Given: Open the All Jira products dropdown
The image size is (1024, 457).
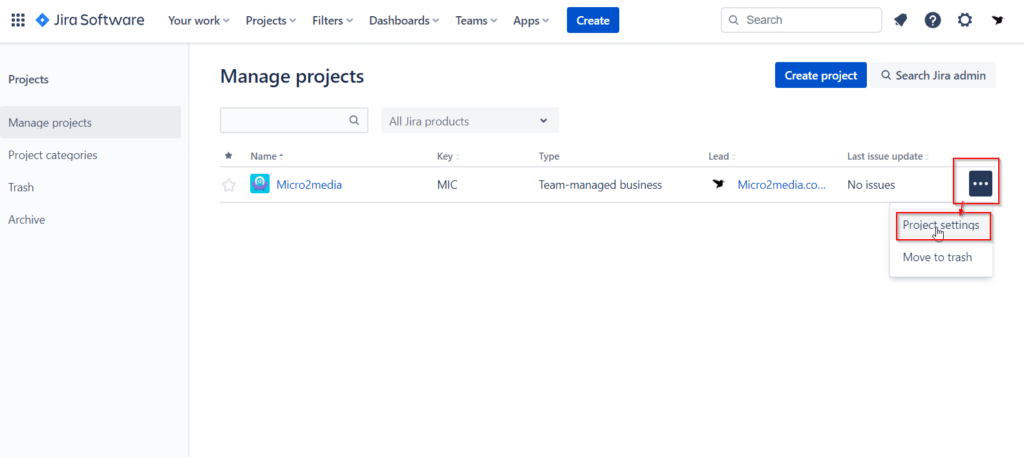Looking at the screenshot, I should coord(470,121).
